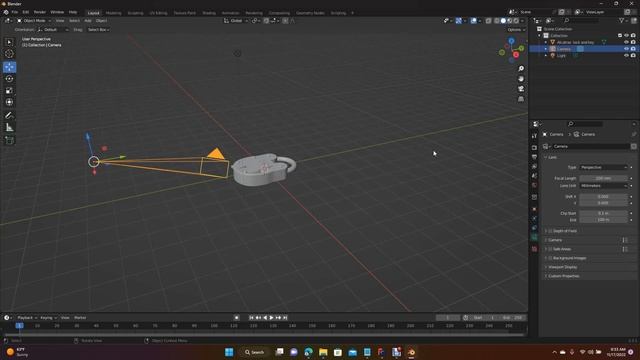The width and height of the screenshot is (640, 360).
Task: Open the Output properties tab
Action: tap(534, 157)
